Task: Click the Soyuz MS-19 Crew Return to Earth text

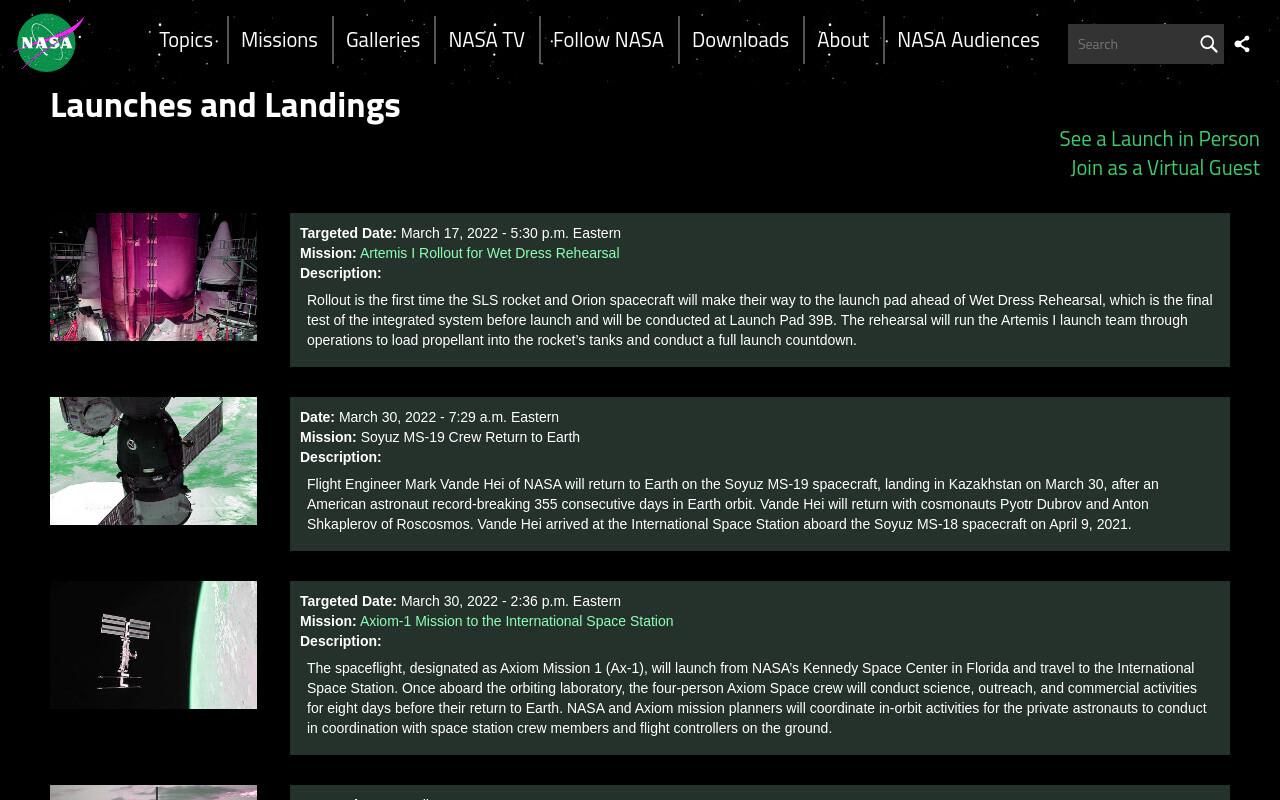Action: click(x=470, y=437)
